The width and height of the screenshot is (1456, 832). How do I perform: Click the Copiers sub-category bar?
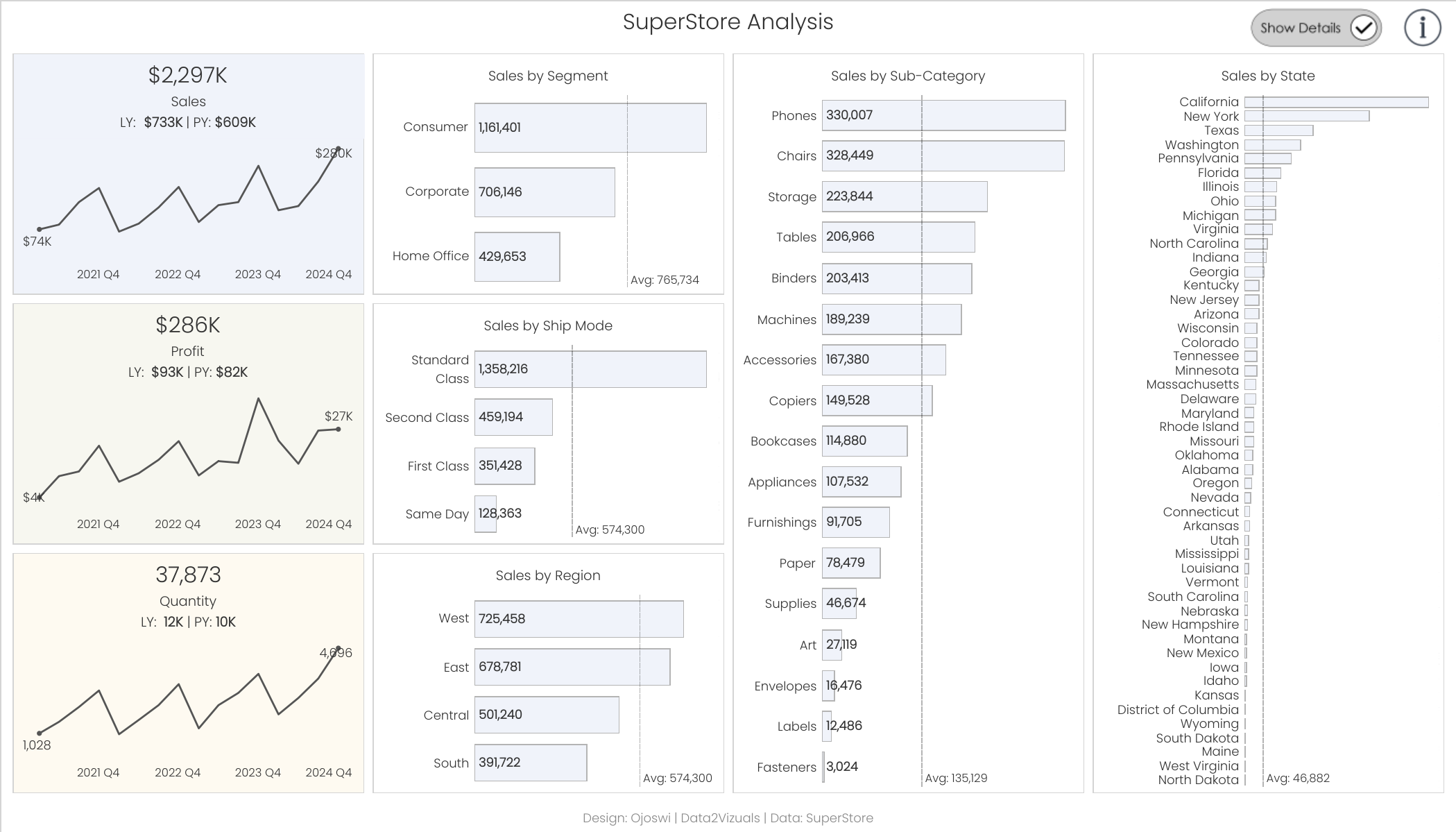pos(877,400)
